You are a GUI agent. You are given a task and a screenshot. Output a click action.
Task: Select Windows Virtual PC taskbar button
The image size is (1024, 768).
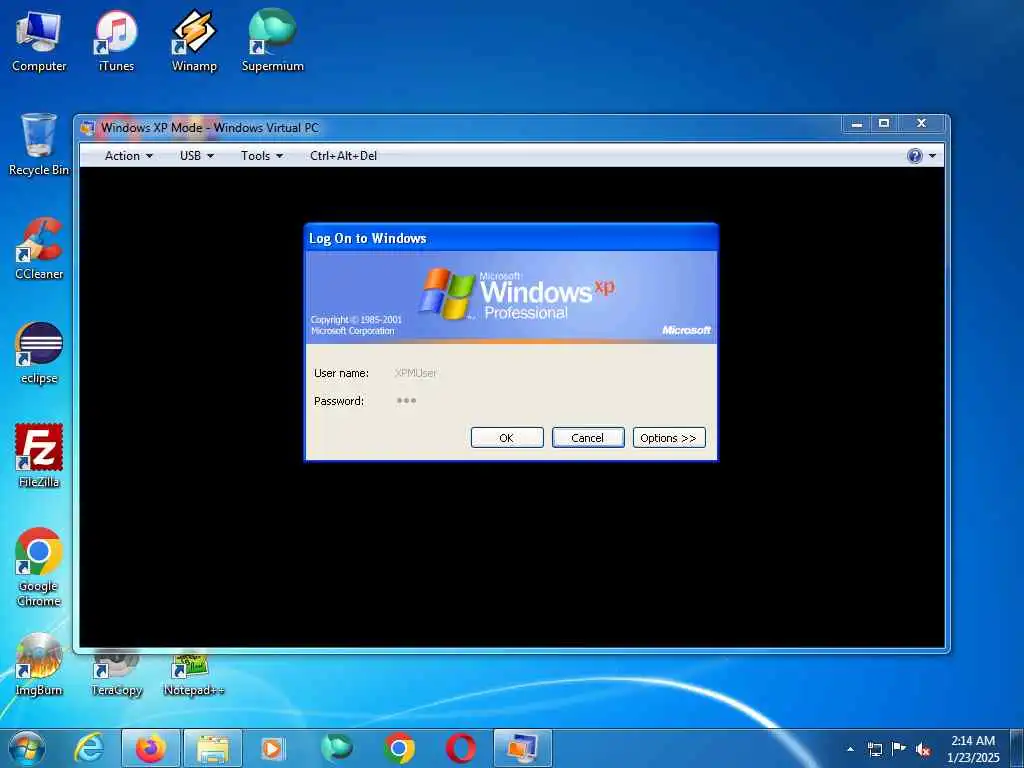pos(523,748)
